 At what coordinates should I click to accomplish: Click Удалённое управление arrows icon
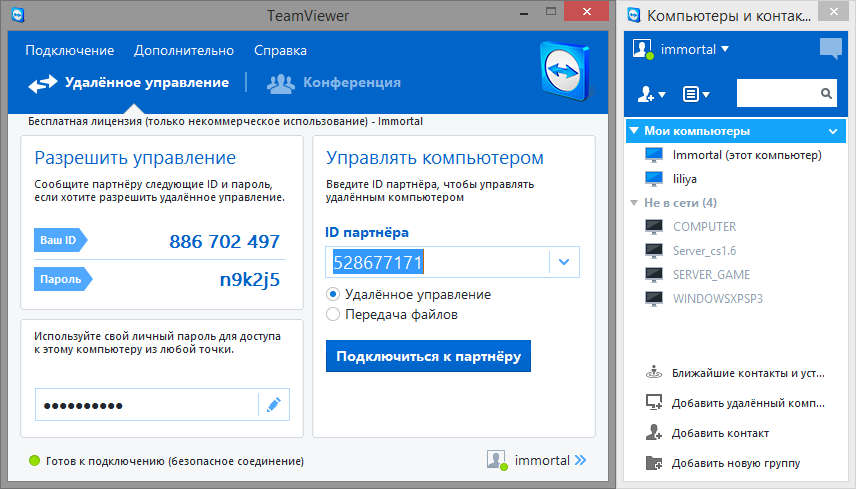click(43, 84)
